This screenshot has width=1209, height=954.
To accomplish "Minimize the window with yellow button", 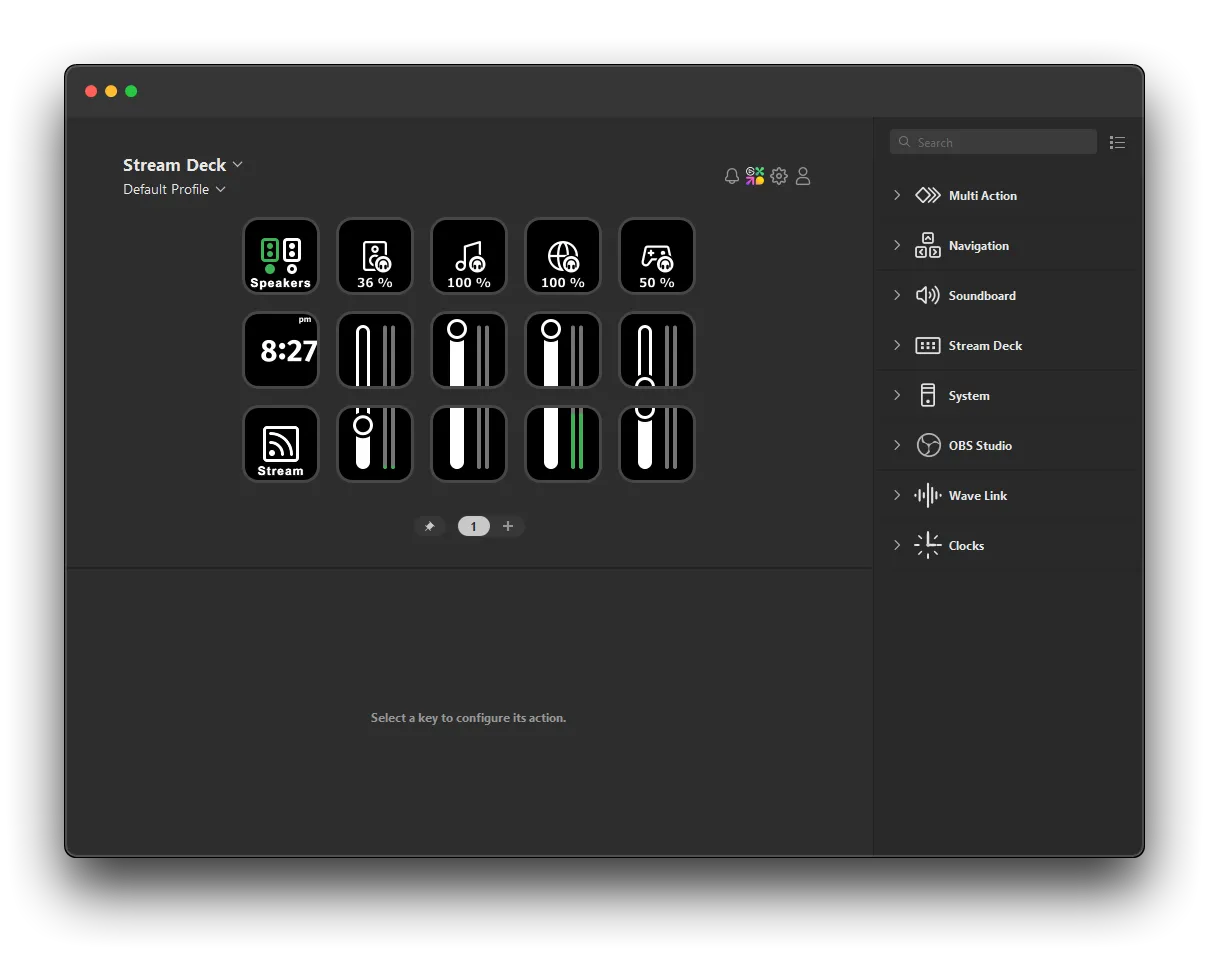I will [x=111, y=91].
